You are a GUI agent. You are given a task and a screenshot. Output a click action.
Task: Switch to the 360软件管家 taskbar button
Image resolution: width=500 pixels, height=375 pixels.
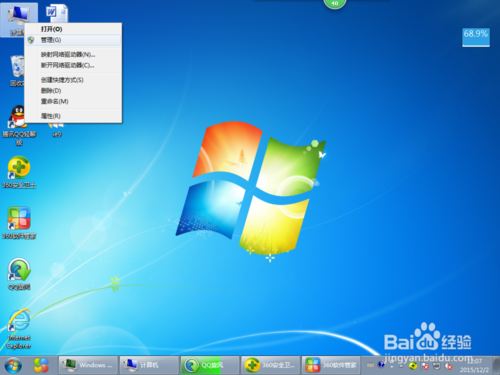pos(331,365)
